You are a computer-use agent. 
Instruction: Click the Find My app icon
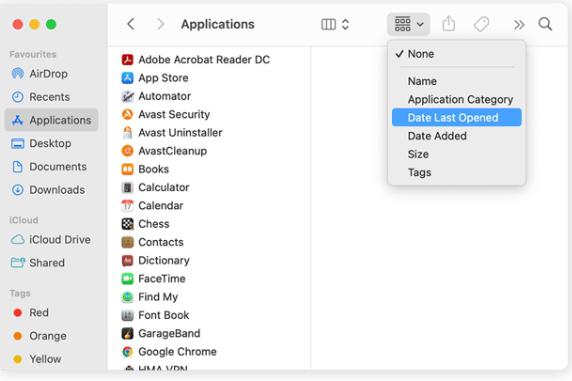point(127,297)
